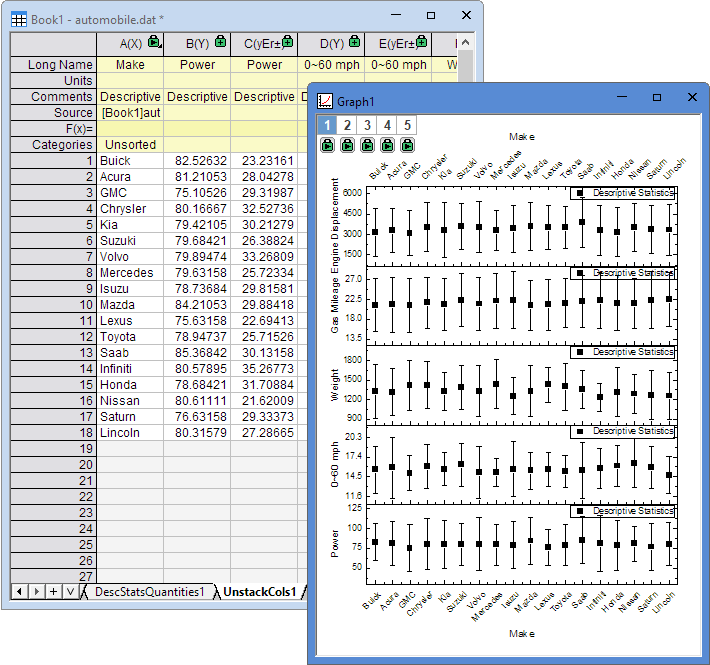Click the Power layer legend box
Image resolution: width=710 pixels, height=665 pixels.
(x=623, y=511)
